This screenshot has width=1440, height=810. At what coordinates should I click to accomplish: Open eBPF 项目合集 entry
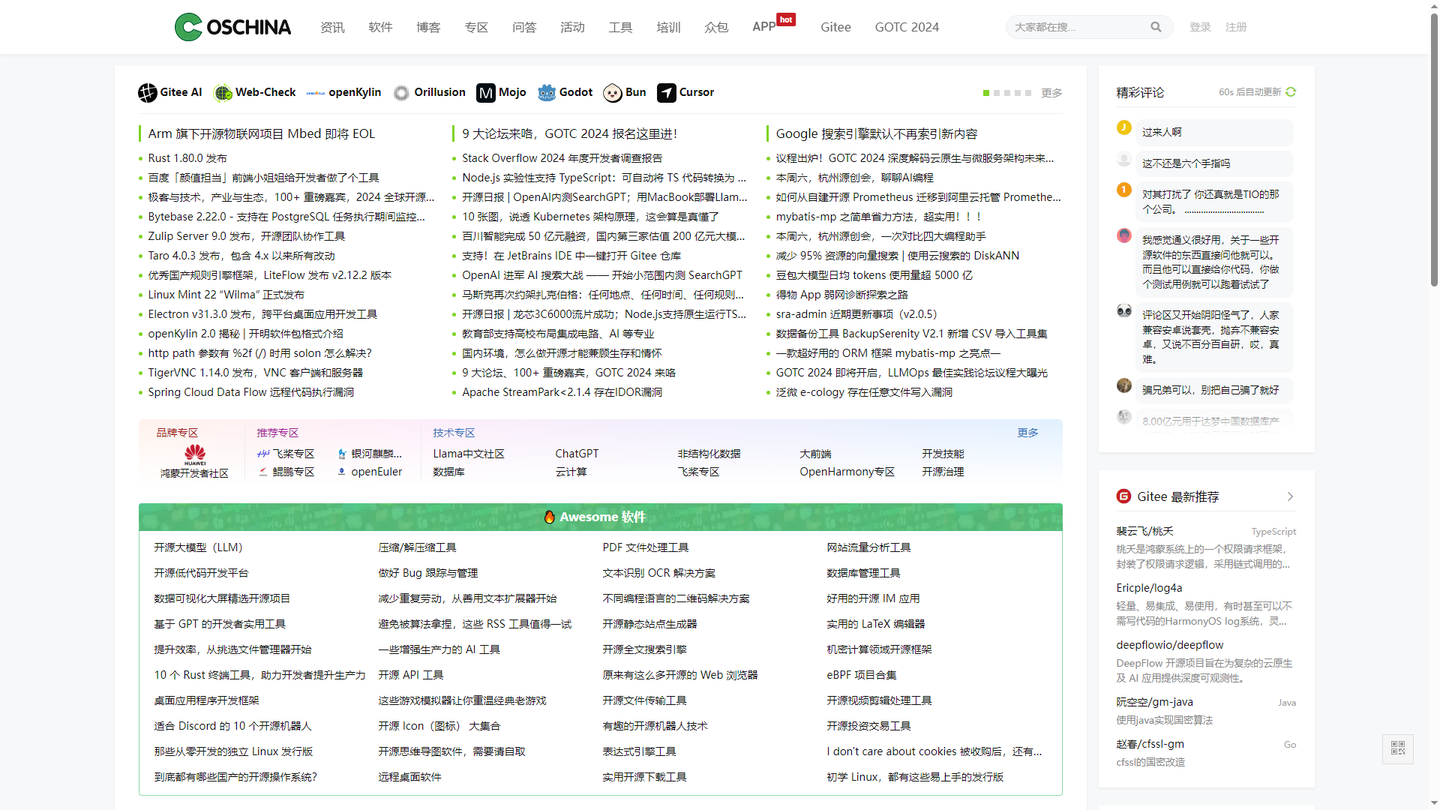861,675
